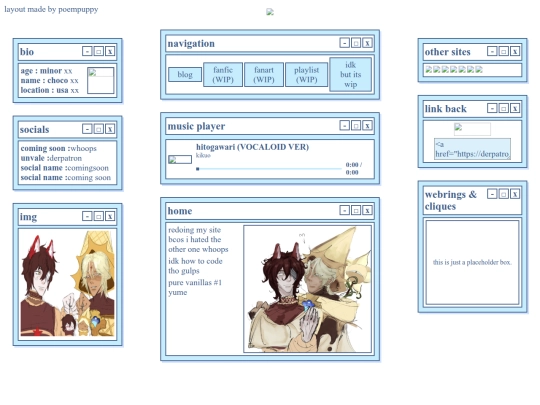
Task: Minimize the navigation window
Action: (344, 43)
